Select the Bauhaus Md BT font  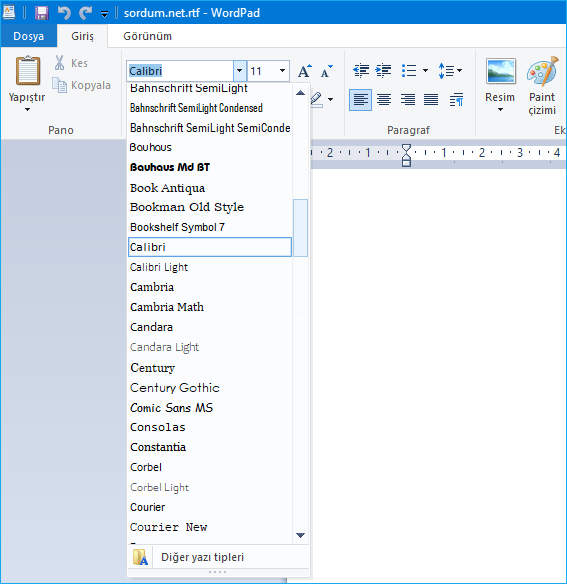tap(210, 167)
